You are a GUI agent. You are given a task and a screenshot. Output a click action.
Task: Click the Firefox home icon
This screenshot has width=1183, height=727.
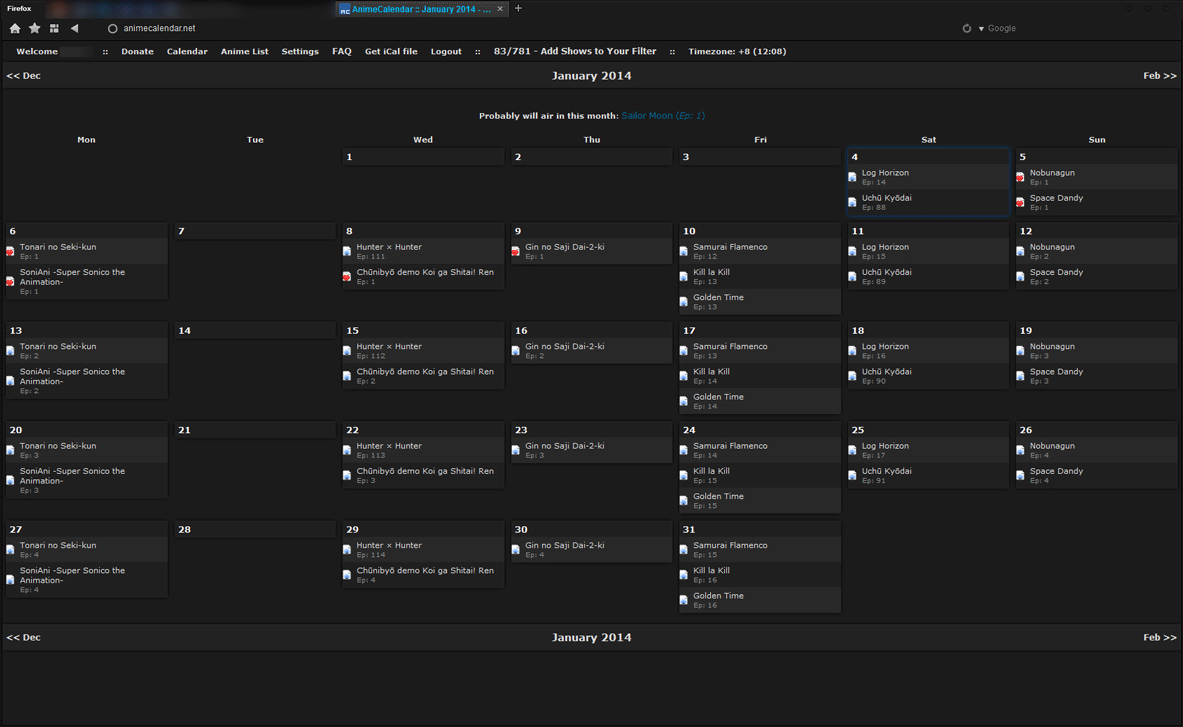15,29
